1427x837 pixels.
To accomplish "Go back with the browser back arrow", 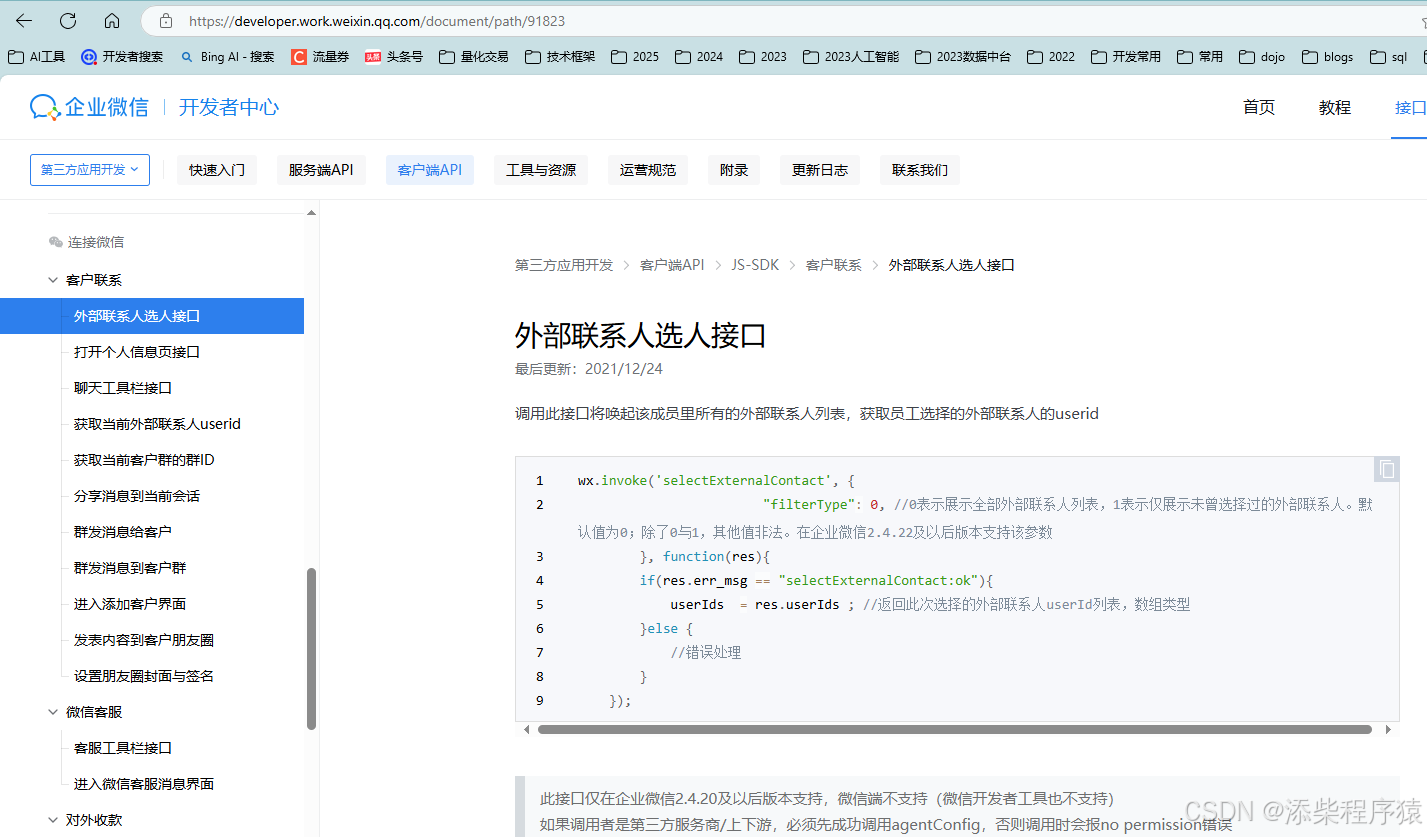I will coord(24,21).
